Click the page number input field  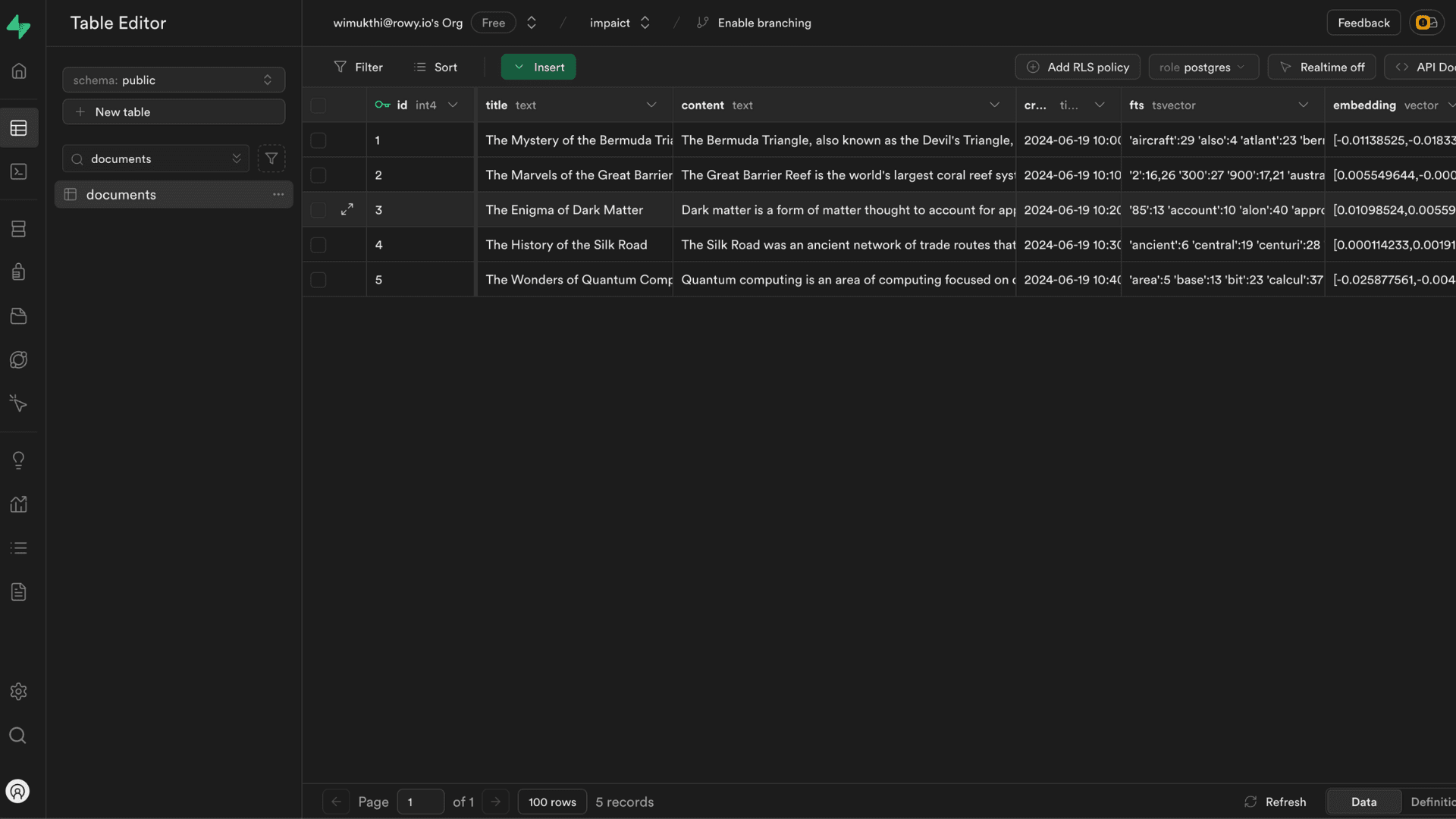point(420,802)
